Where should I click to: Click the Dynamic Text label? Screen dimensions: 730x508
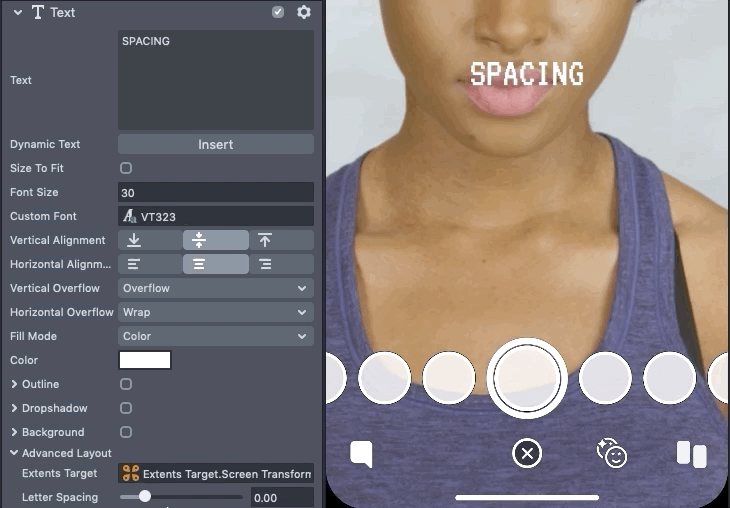(x=45, y=144)
